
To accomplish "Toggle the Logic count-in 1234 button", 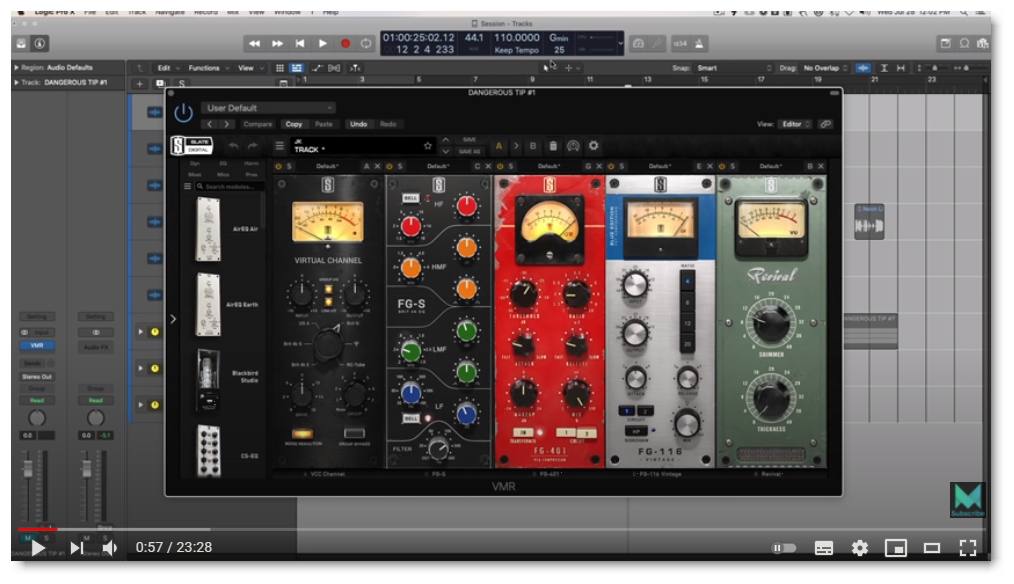I will [680, 43].
